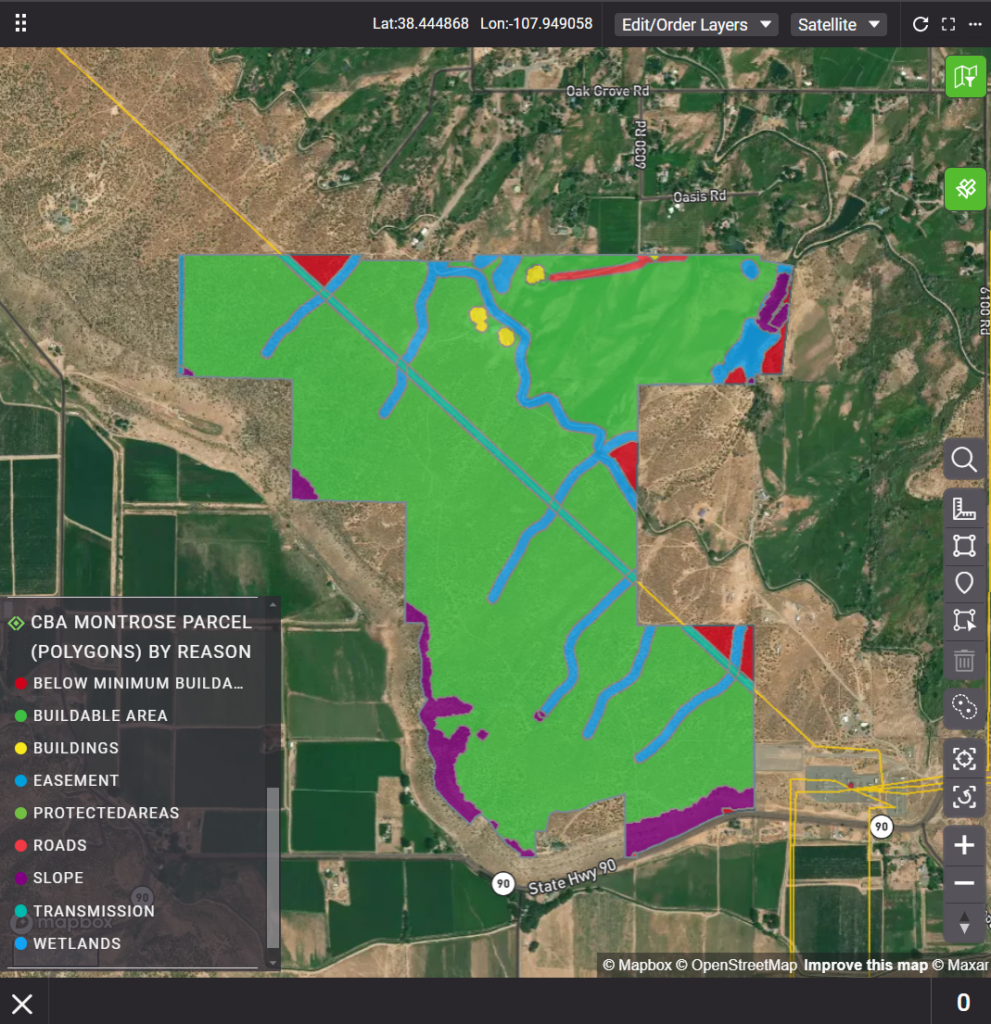Image resolution: width=991 pixels, height=1024 pixels.
Task: Zoom in with the plus button
Action: pyautogui.click(x=964, y=846)
